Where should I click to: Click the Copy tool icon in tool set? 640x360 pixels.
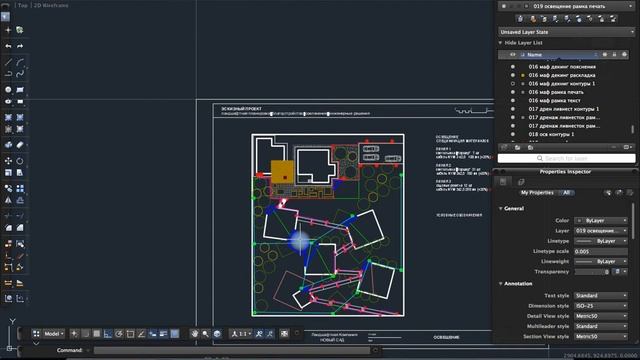tap(8, 189)
